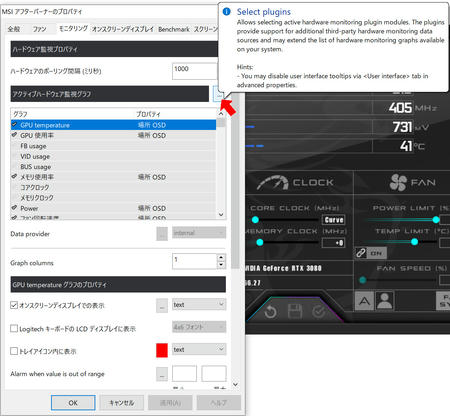Click the OK button

(73, 403)
